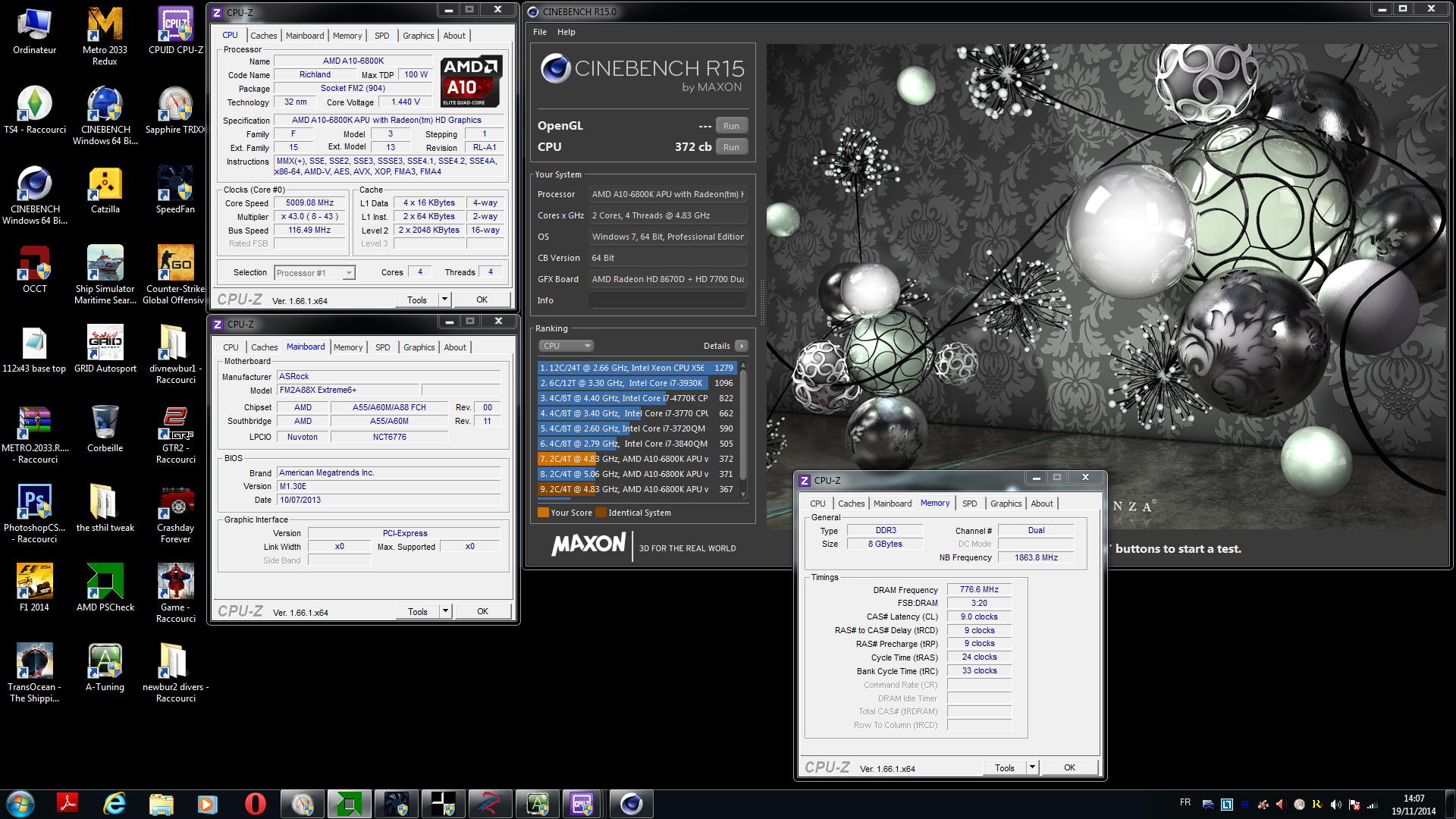This screenshot has width=1456, height=819.
Task: Open newbur2 divers Raccourci folder
Action: coord(175,673)
